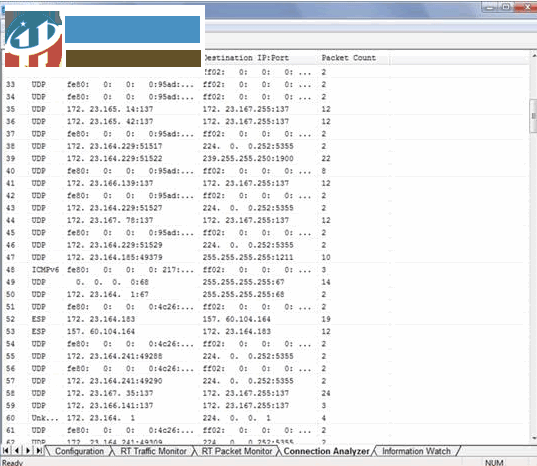The width and height of the screenshot is (537, 466).
Task: Click the Ready status bar text
Action: [x=12, y=463]
